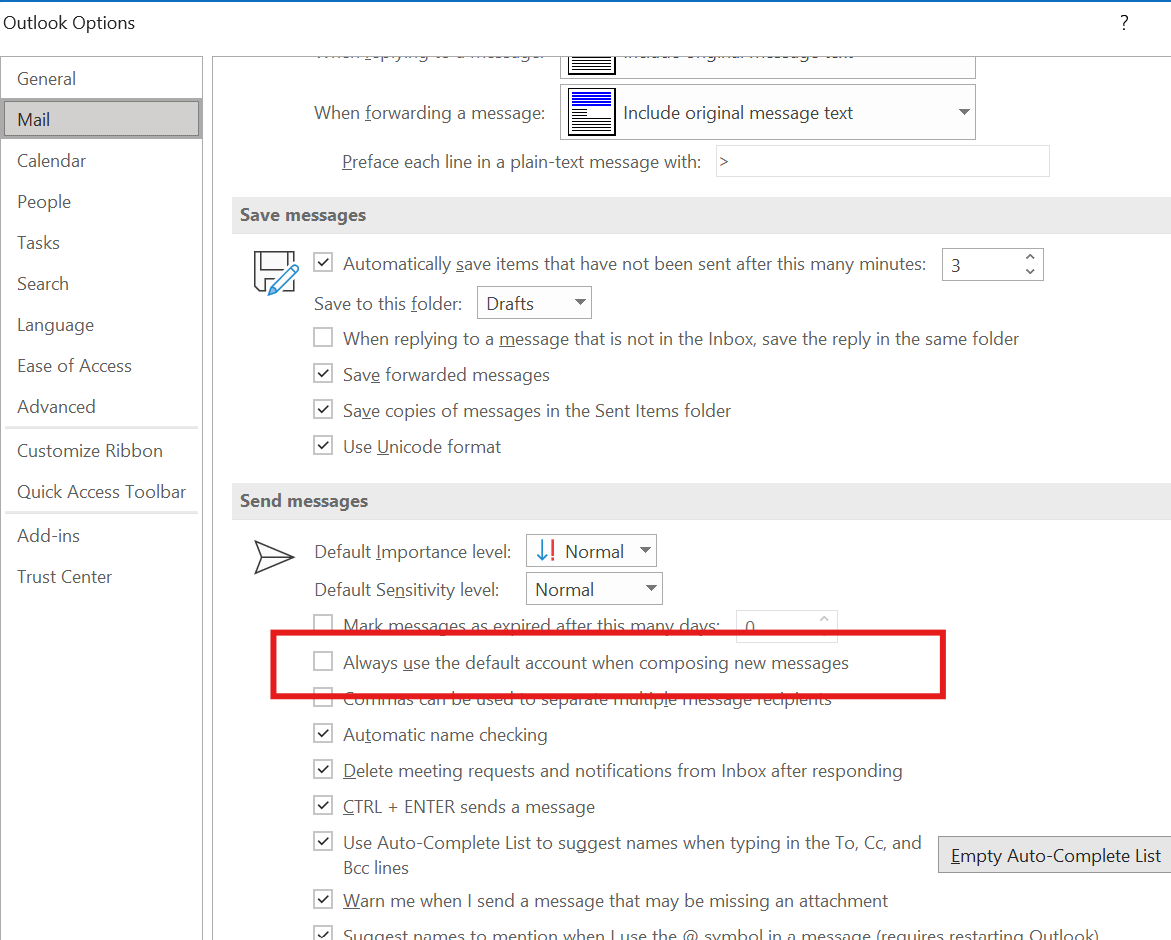Viewport: 1171px width, 940px height.
Task: Click the Help question mark icon
Action: pyautogui.click(x=1123, y=22)
